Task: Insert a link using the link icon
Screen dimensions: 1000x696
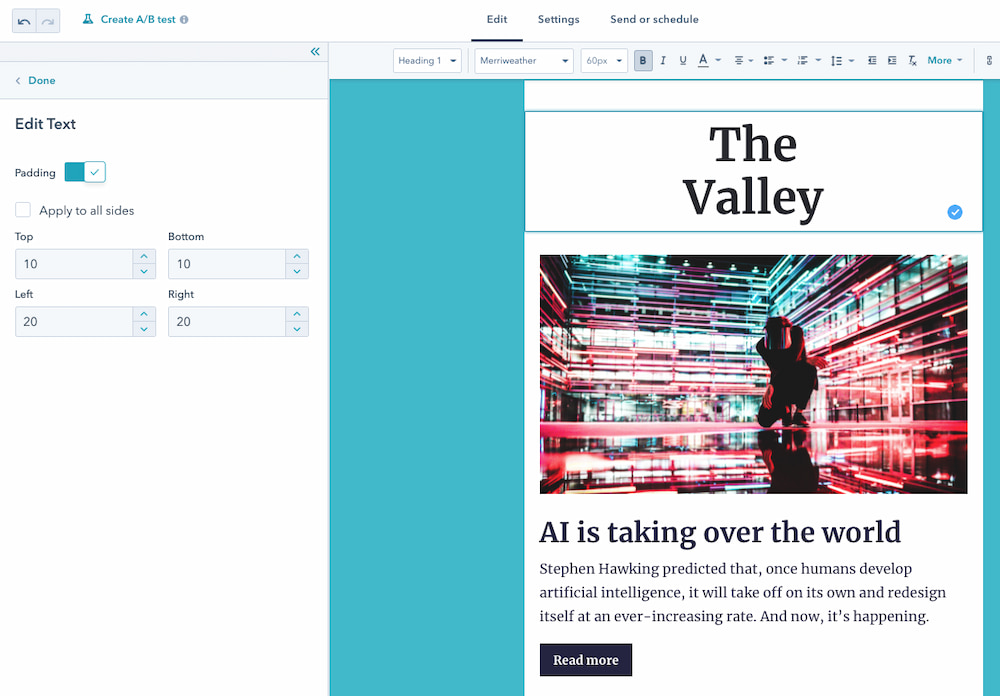Action: [x=987, y=60]
